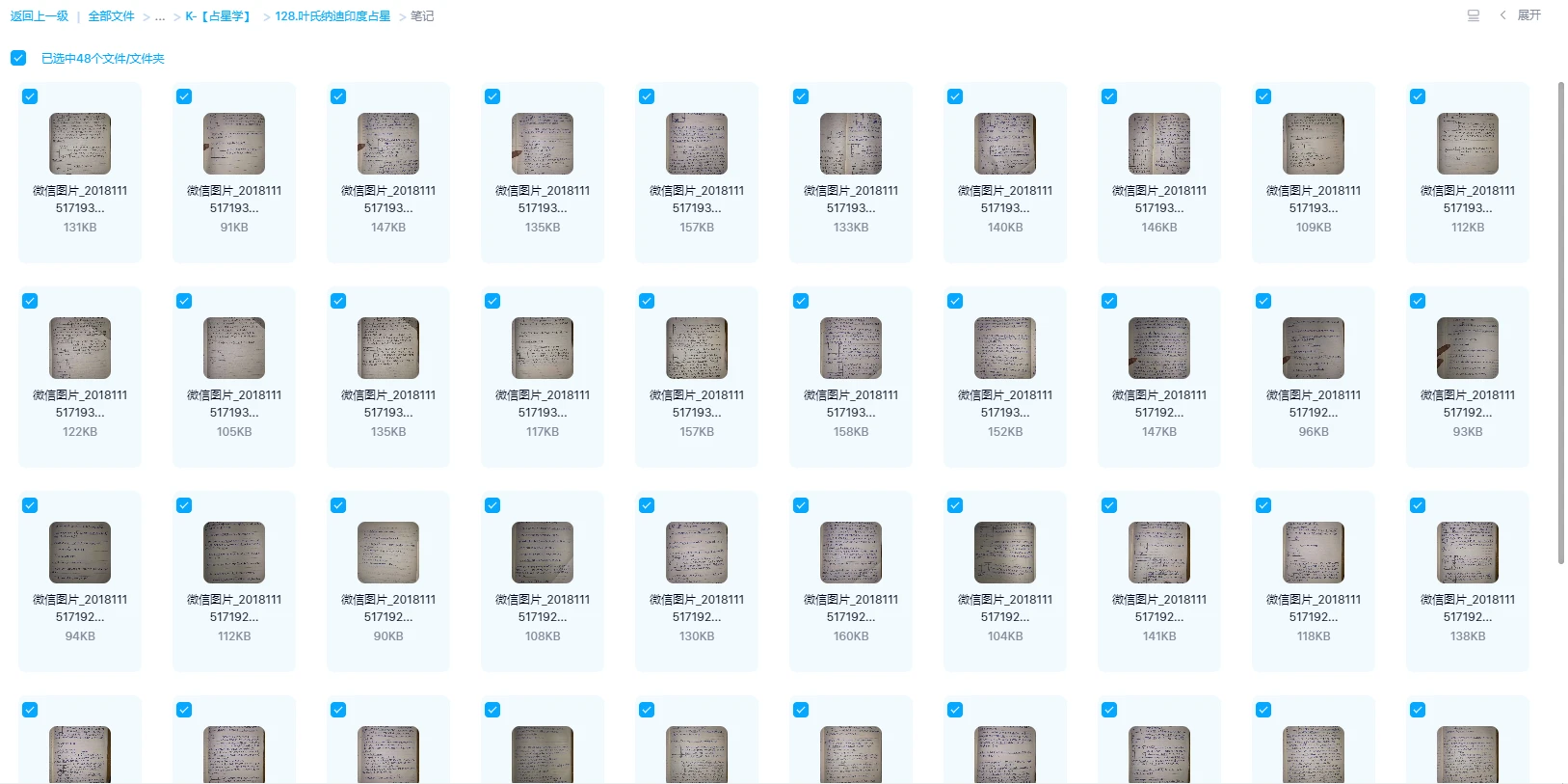Untick the checkbox of the 158KB file
The width and height of the screenshot is (1568, 784).
pos(801,301)
